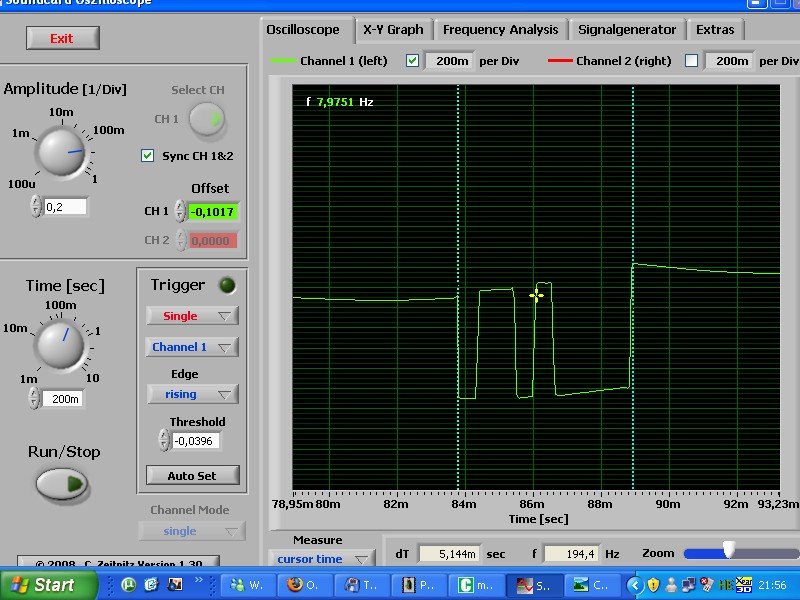Click the network computers tray icon
Viewport: 800px width, 600px height.
[x=688, y=585]
